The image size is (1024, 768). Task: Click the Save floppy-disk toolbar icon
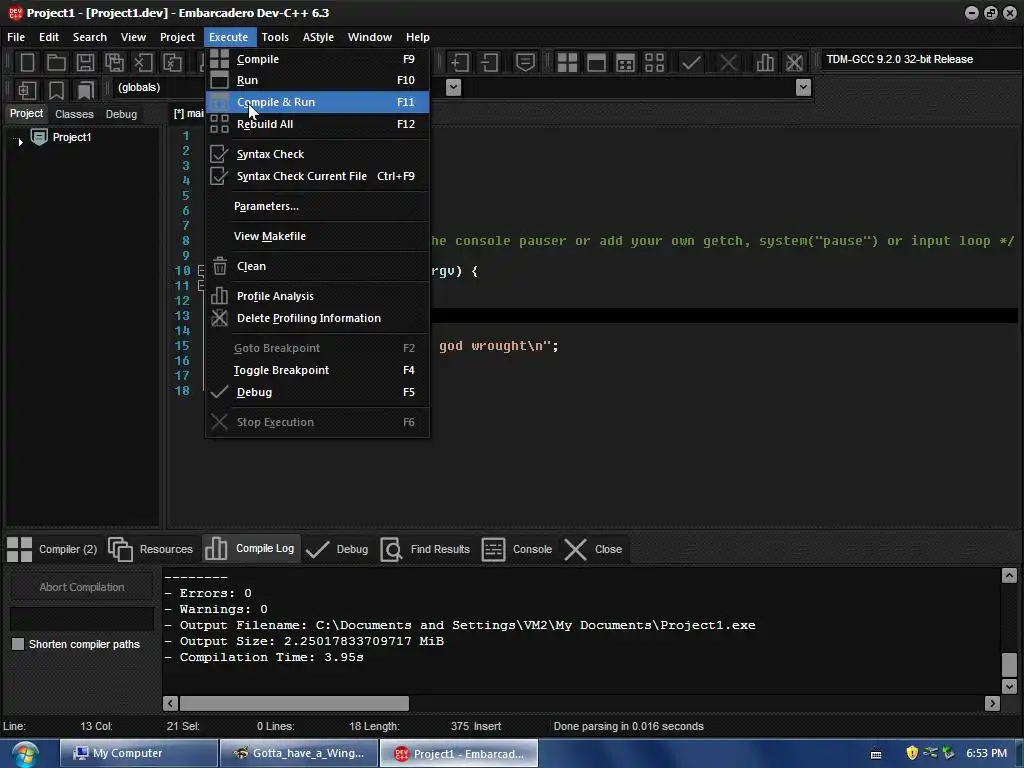(85, 63)
